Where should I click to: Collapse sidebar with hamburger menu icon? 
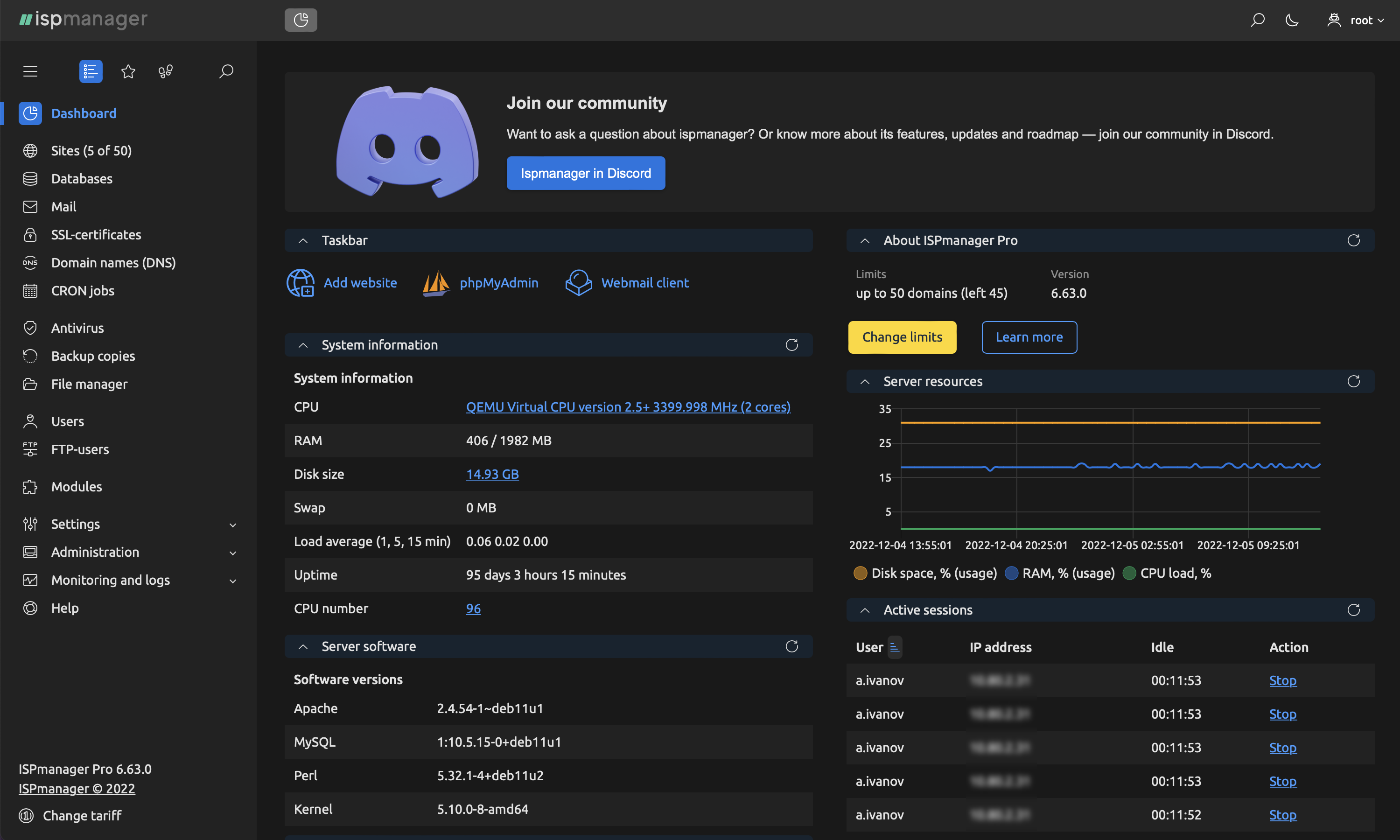pyautogui.click(x=30, y=71)
